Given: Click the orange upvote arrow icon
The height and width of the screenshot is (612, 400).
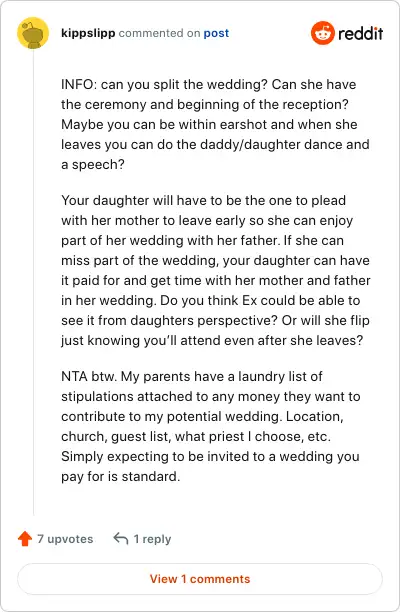Looking at the screenshot, I should tap(25, 539).
